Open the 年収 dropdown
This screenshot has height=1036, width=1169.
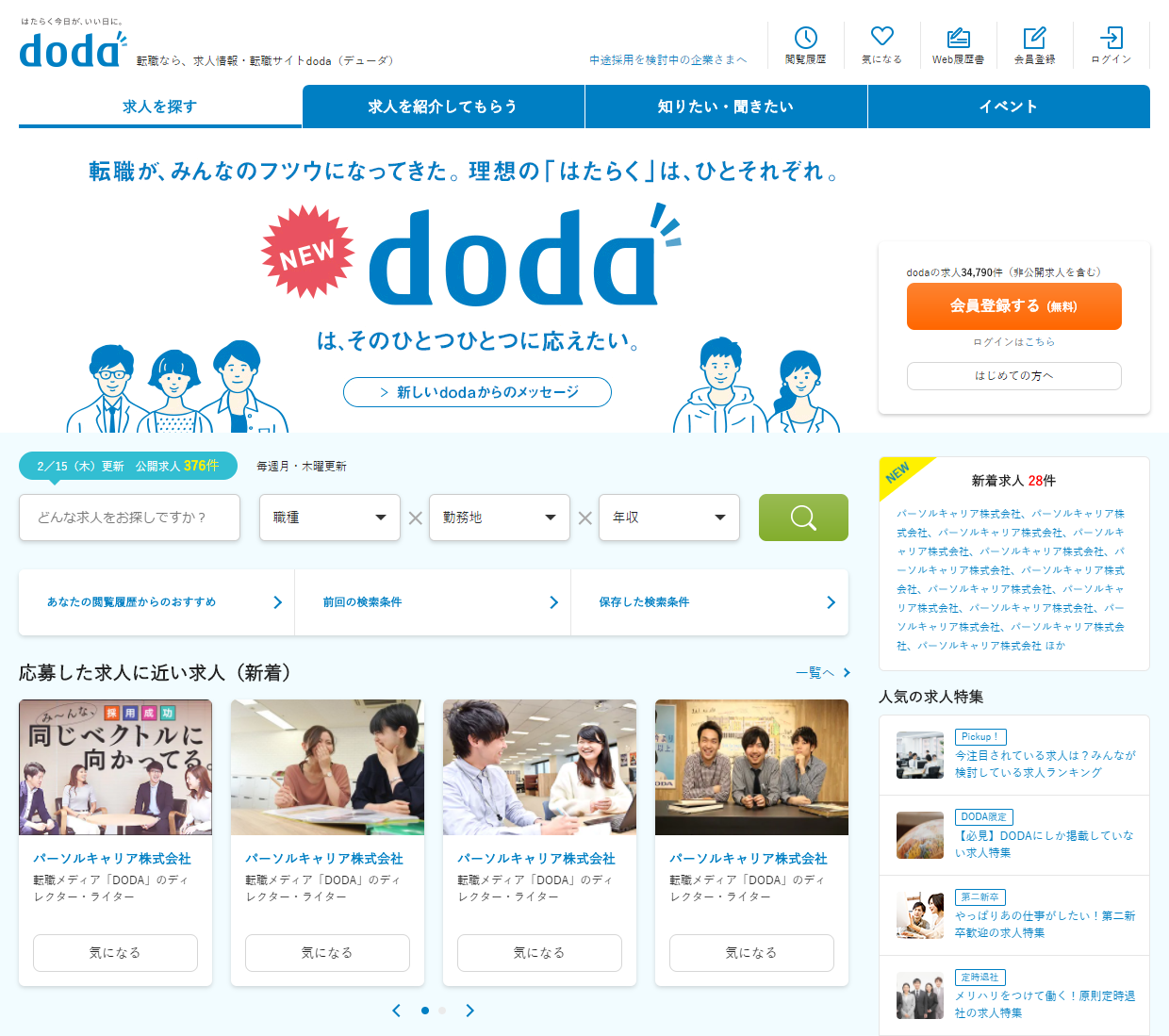click(669, 518)
